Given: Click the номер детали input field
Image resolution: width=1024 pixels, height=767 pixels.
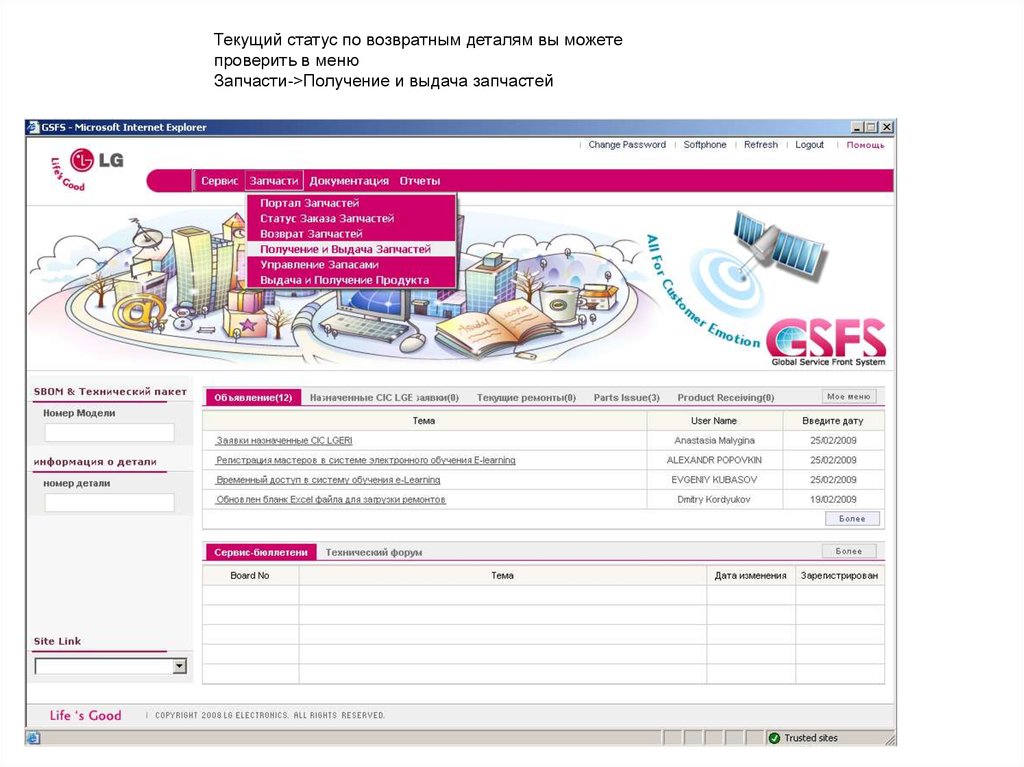Looking at the screenshot, I should click(109, 503).
